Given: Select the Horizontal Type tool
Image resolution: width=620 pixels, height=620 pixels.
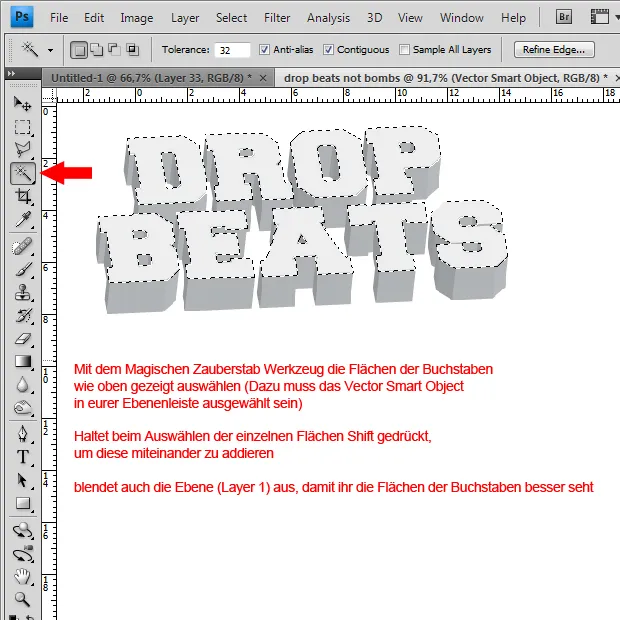Looking at the screenshot, I should [22, 457].
